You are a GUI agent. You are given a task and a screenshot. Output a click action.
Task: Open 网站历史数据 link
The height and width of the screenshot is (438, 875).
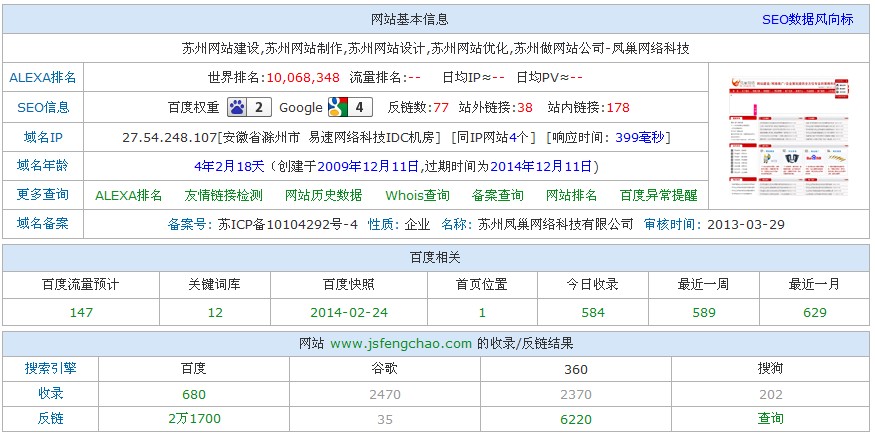[x=323, y=195]
